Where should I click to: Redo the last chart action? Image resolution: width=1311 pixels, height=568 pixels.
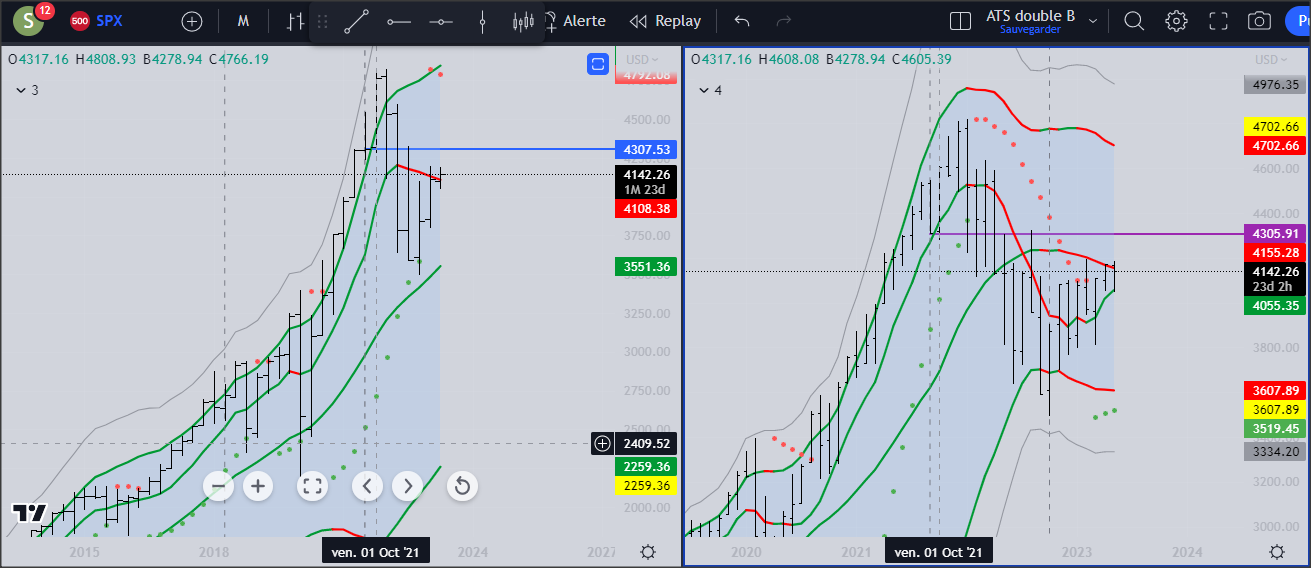(784, 21)
